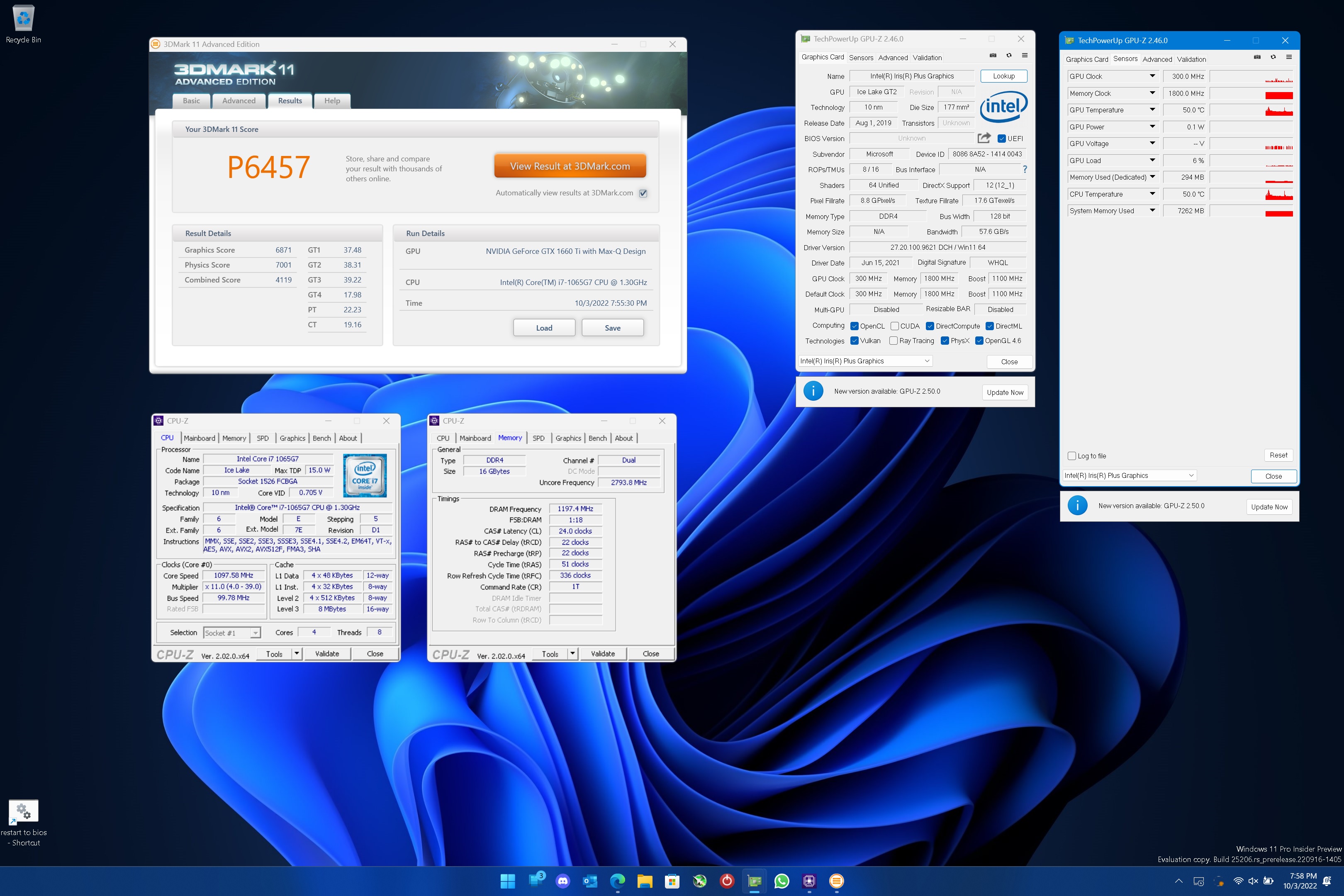
Task: Click the refresh icon in GPU-Z Graphics Card window
Action: click(1009, 56)
